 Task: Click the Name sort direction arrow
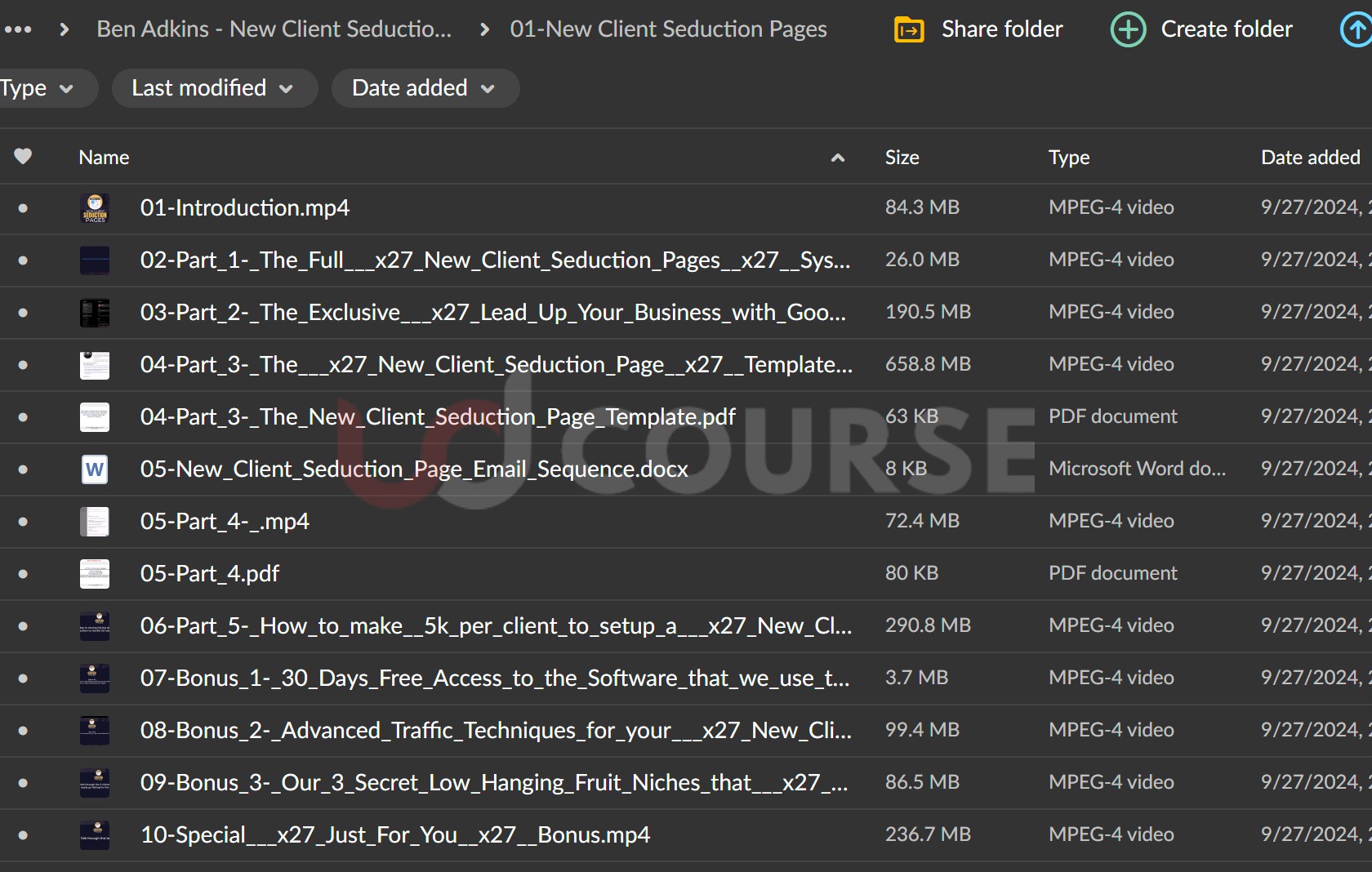[838, 158]
